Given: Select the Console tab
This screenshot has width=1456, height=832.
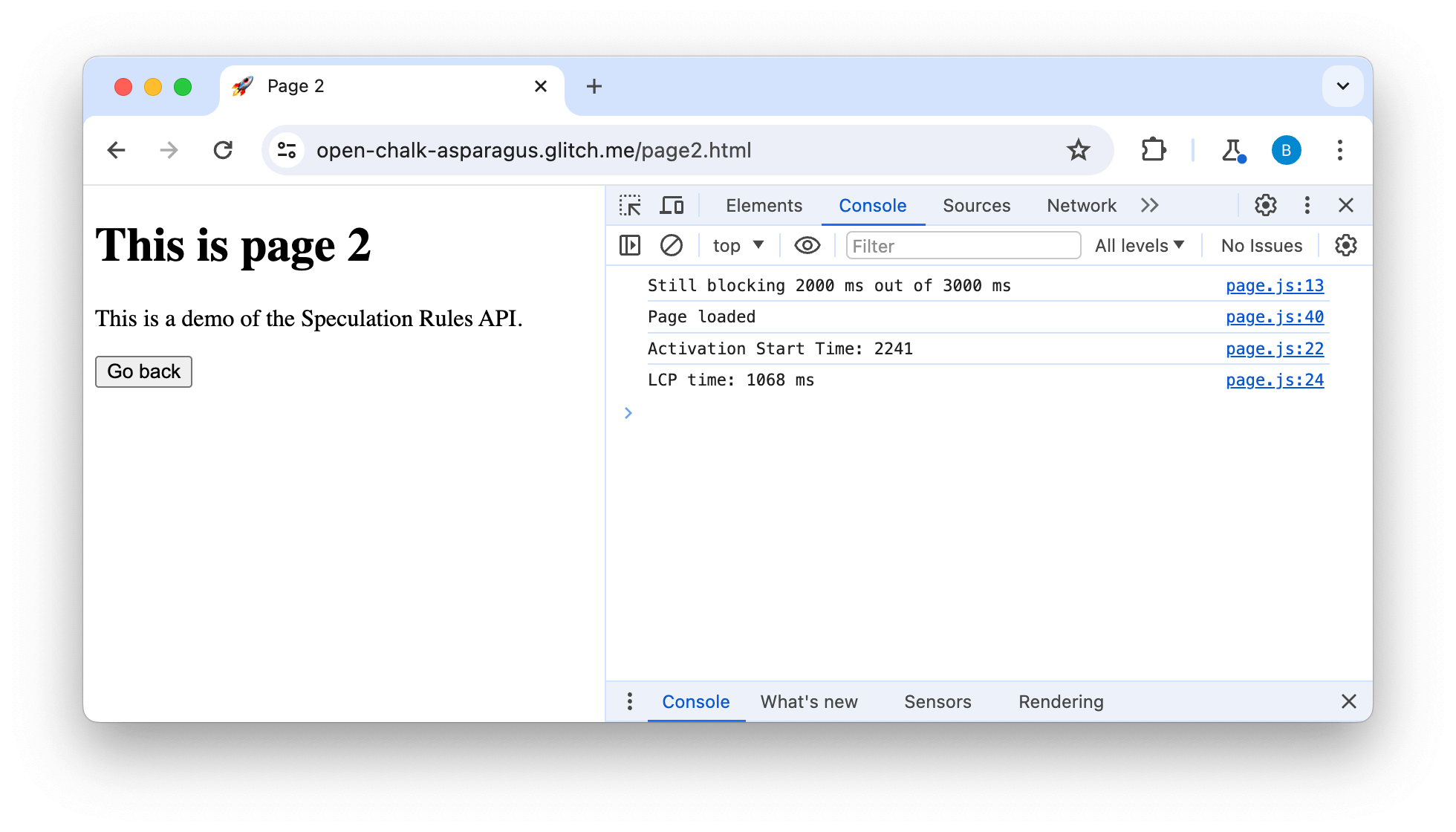Looking at the screenshot, I should [x=871, y=204].
